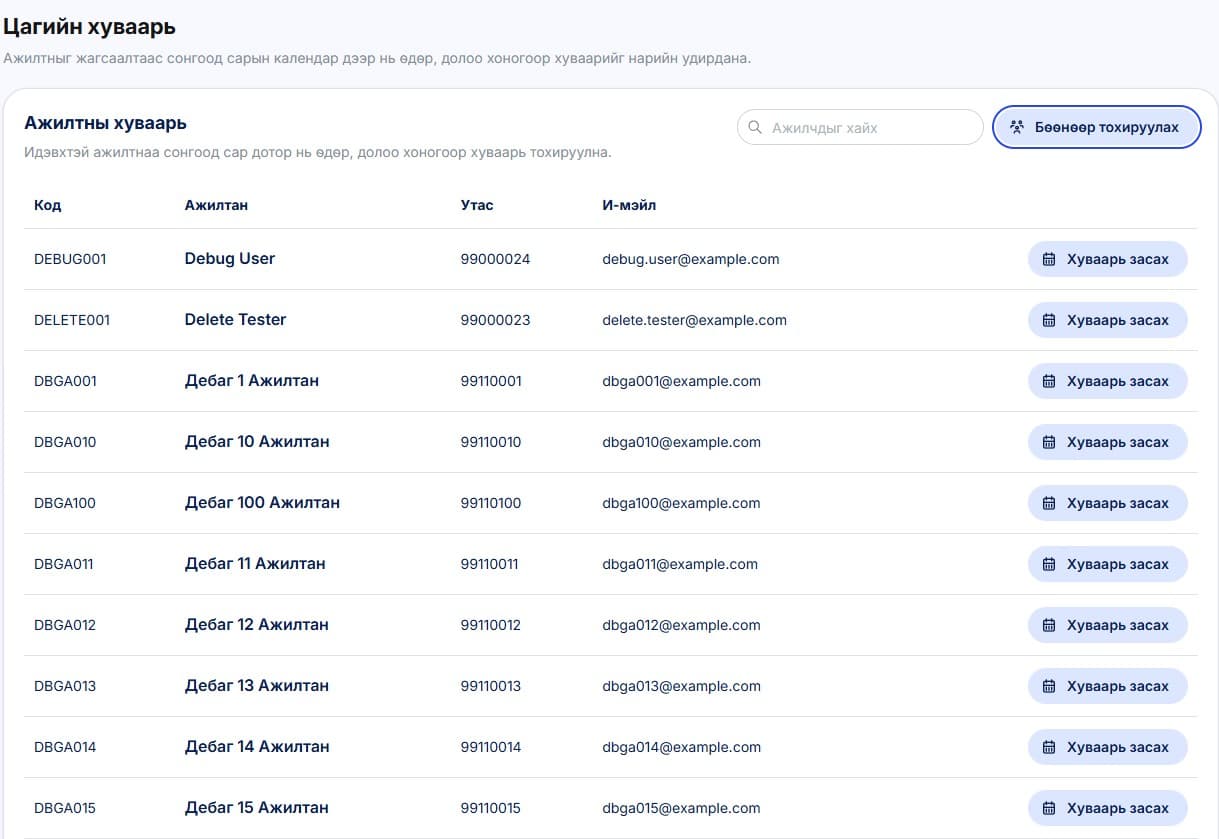Image resolution: width=1219 pixels, height=839 pixels.
Task: Click calendar icon in DBGA100 row
Action: (1049, 503)
